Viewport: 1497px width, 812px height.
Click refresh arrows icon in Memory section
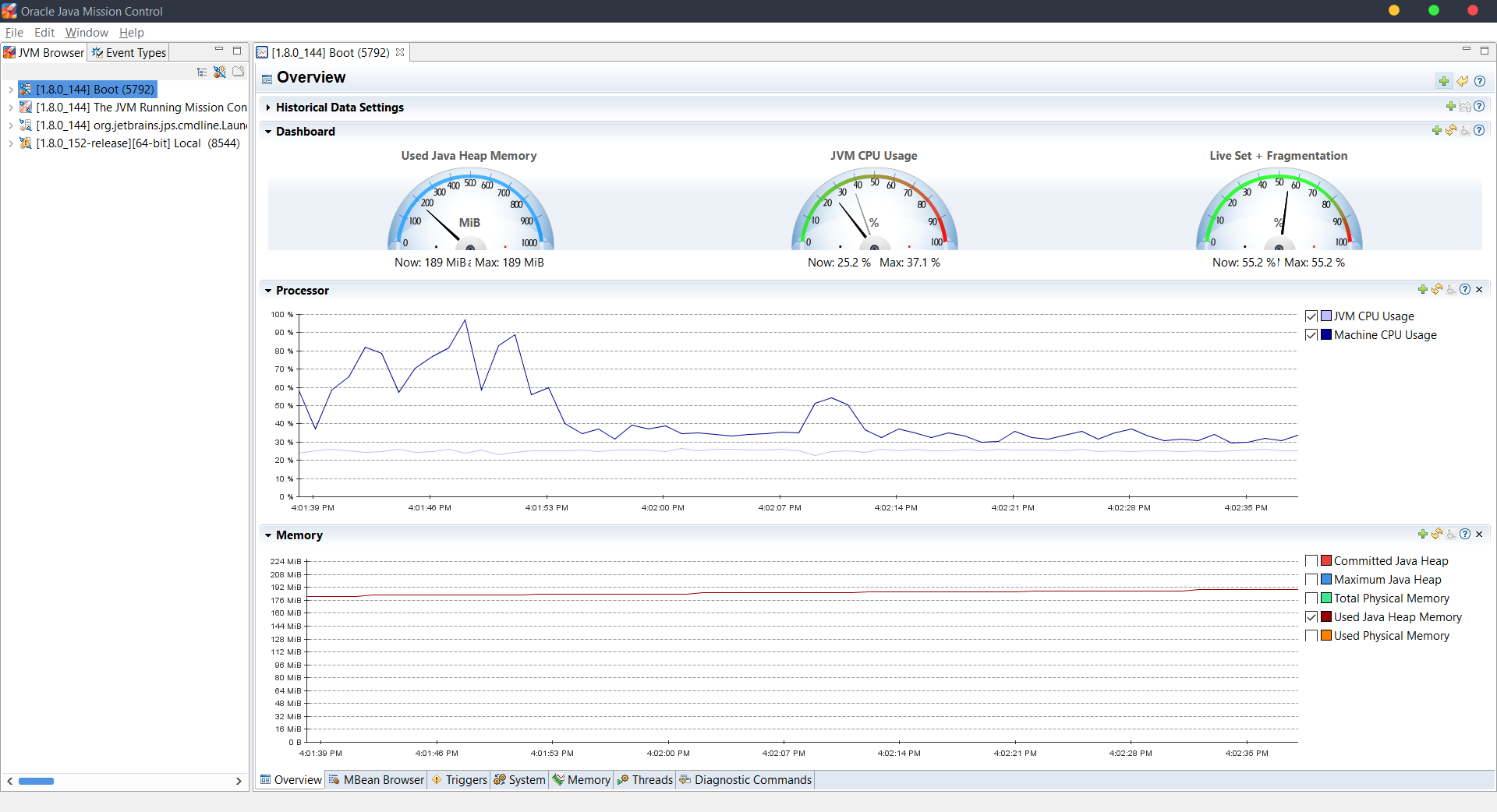point(1437,535)
